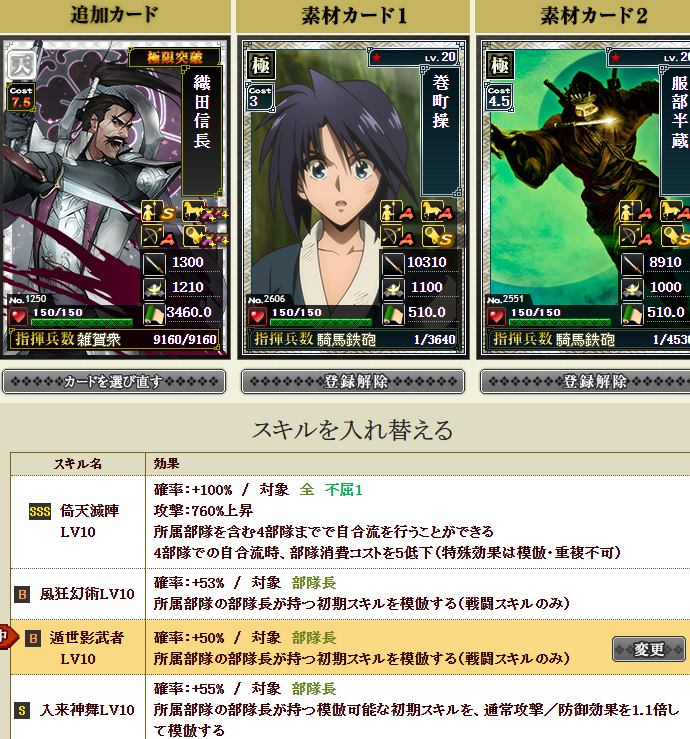Select the 服部半蔵 card image

click(584, 197)
